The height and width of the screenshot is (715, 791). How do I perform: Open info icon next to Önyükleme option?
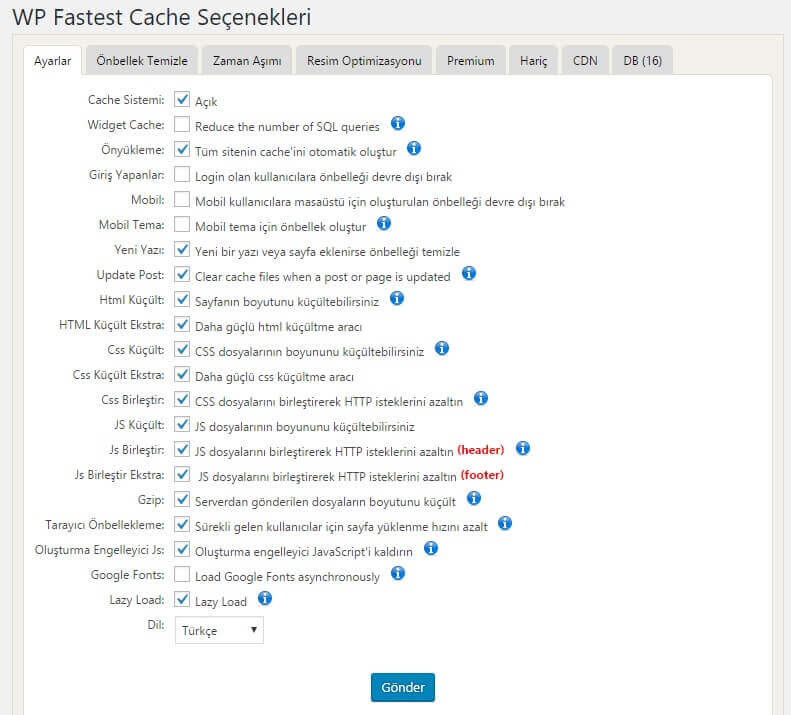click(x=414, y=148)
